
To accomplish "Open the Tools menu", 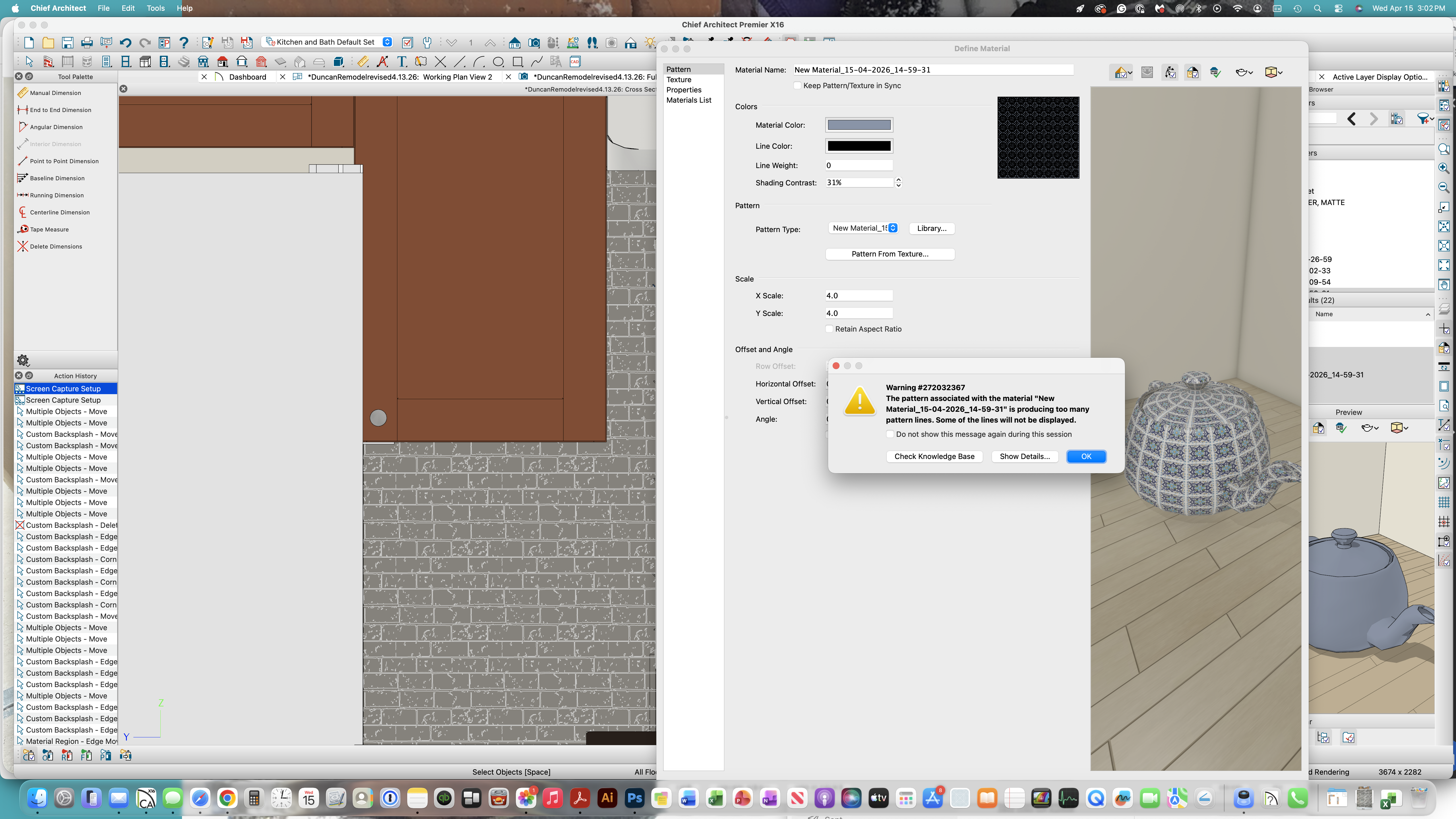I will (x=156, y=8).
